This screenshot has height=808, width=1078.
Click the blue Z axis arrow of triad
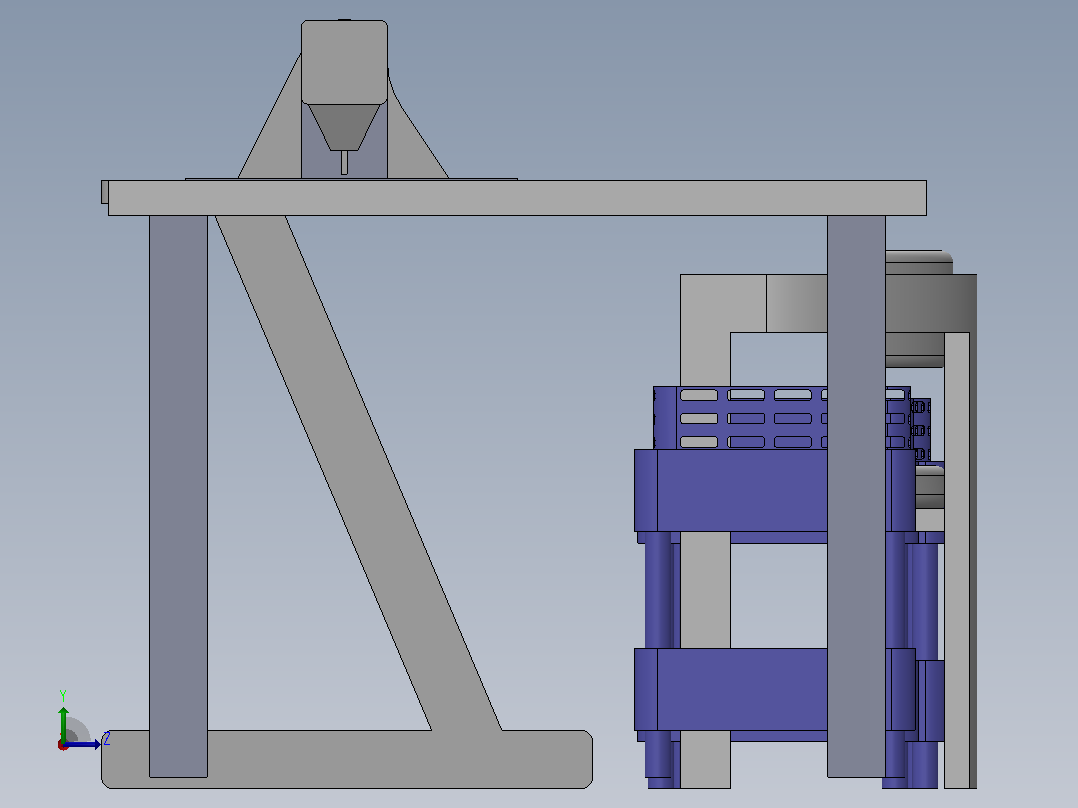click(84, 745)
